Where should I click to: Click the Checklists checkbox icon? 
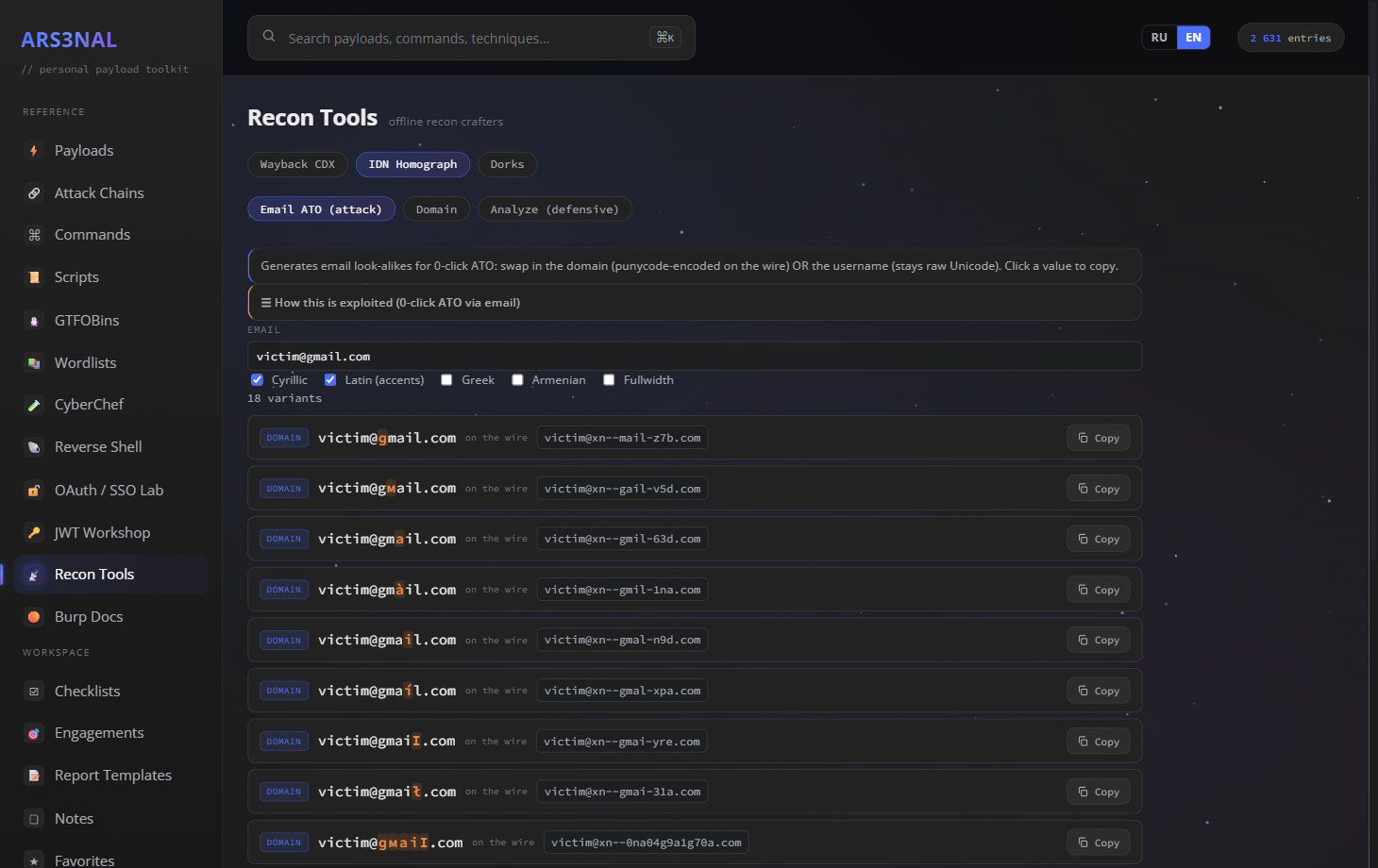pyautogui.click(x=34, y=692)
